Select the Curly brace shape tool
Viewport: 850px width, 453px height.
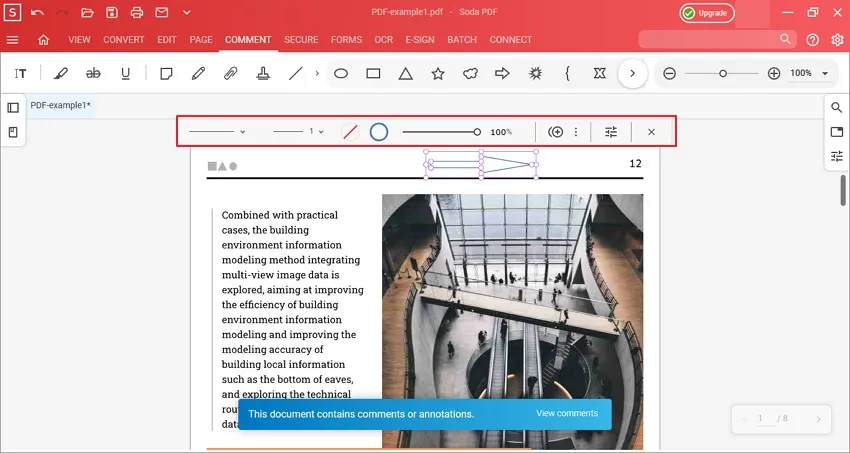click(x=568, y=73)
